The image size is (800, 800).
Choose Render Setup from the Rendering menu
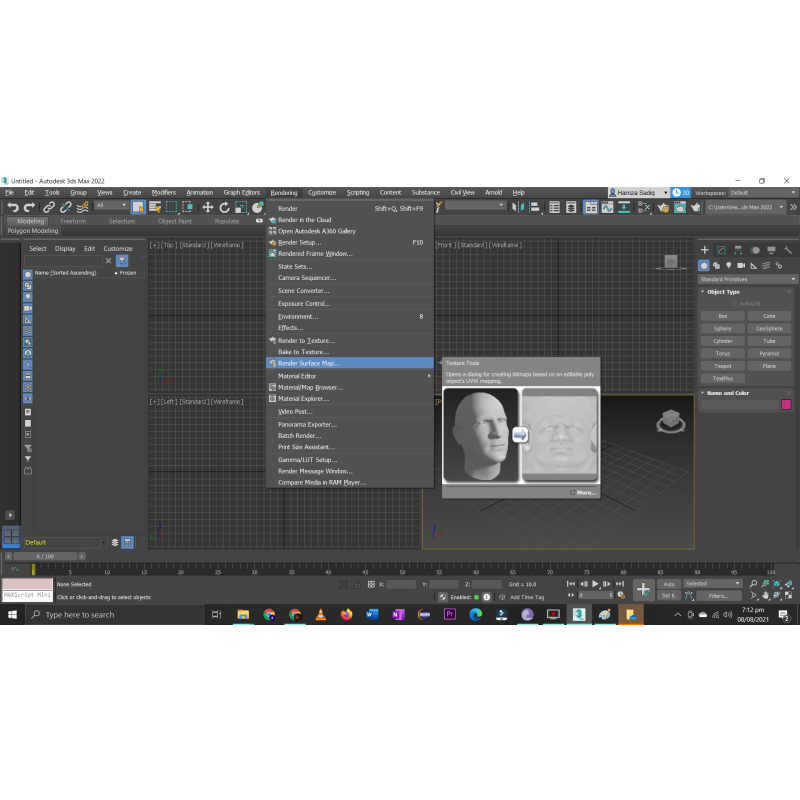pos(299,242)
